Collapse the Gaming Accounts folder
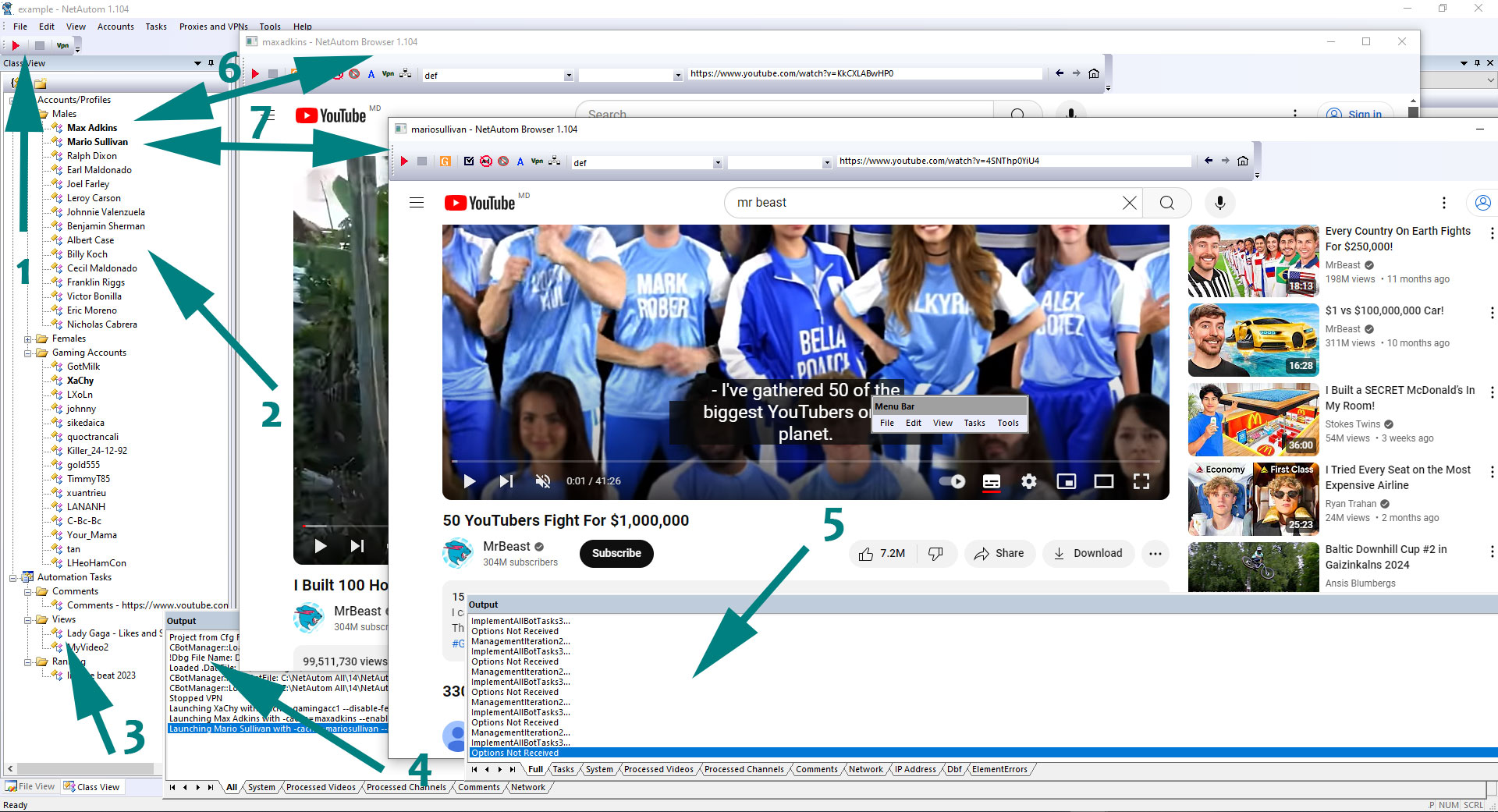 pos(28,353)
